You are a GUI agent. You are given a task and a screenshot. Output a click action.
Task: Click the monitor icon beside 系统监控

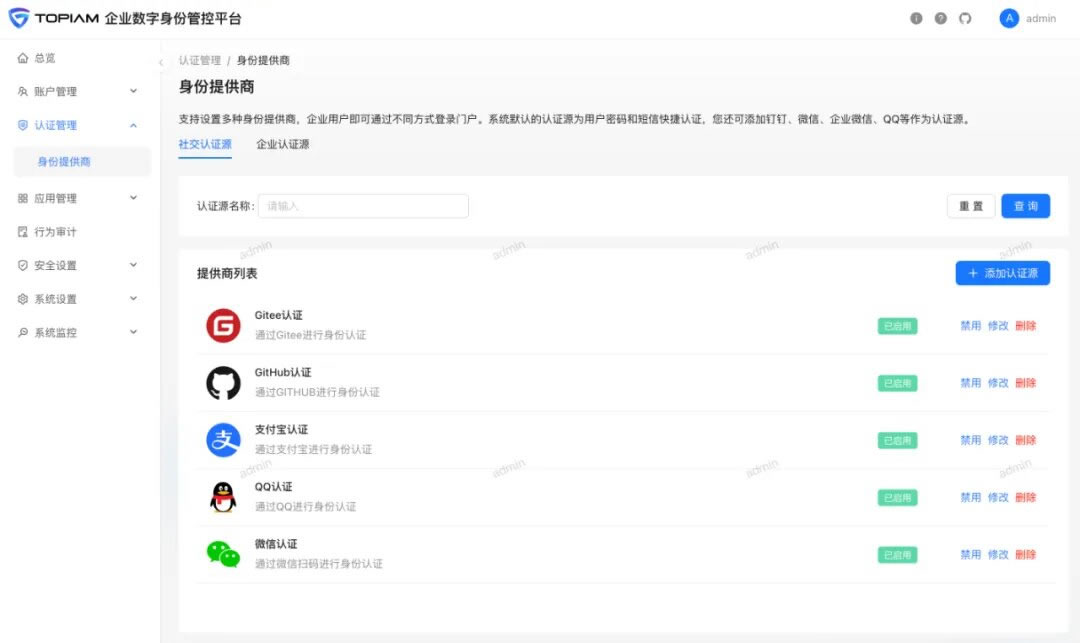[x=23, y=333]
